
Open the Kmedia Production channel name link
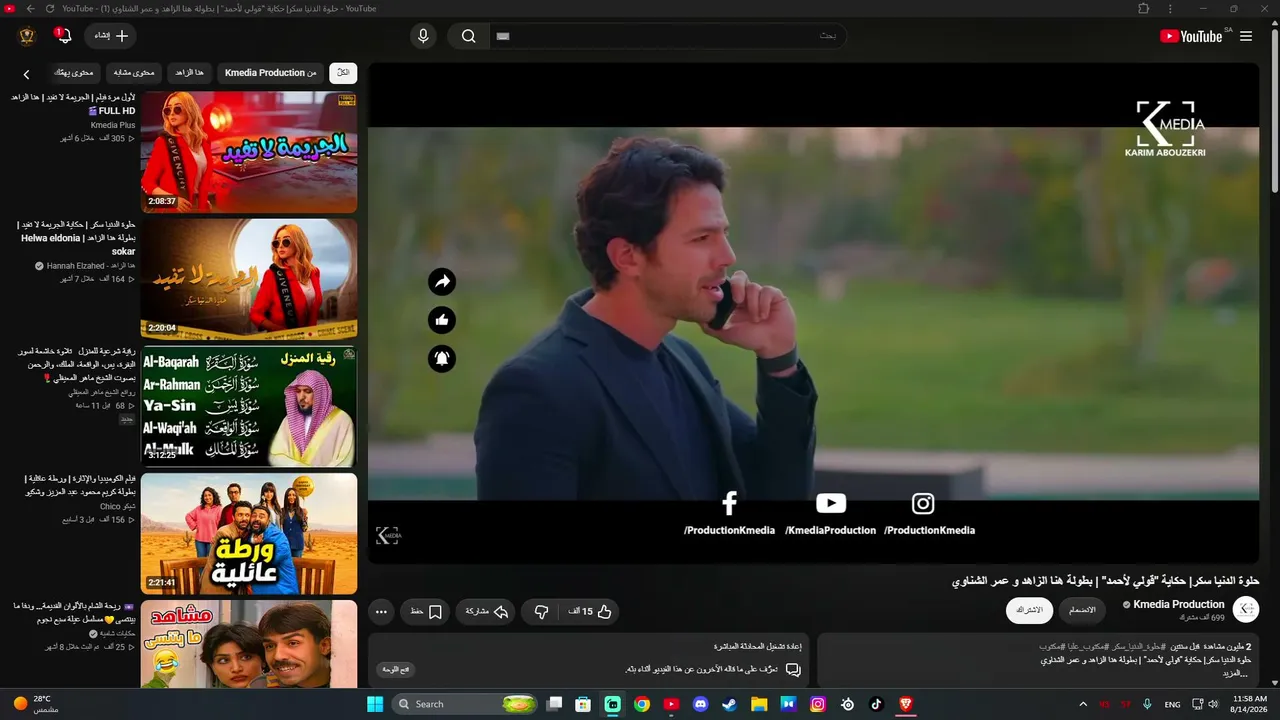[x=1179, y=604]
